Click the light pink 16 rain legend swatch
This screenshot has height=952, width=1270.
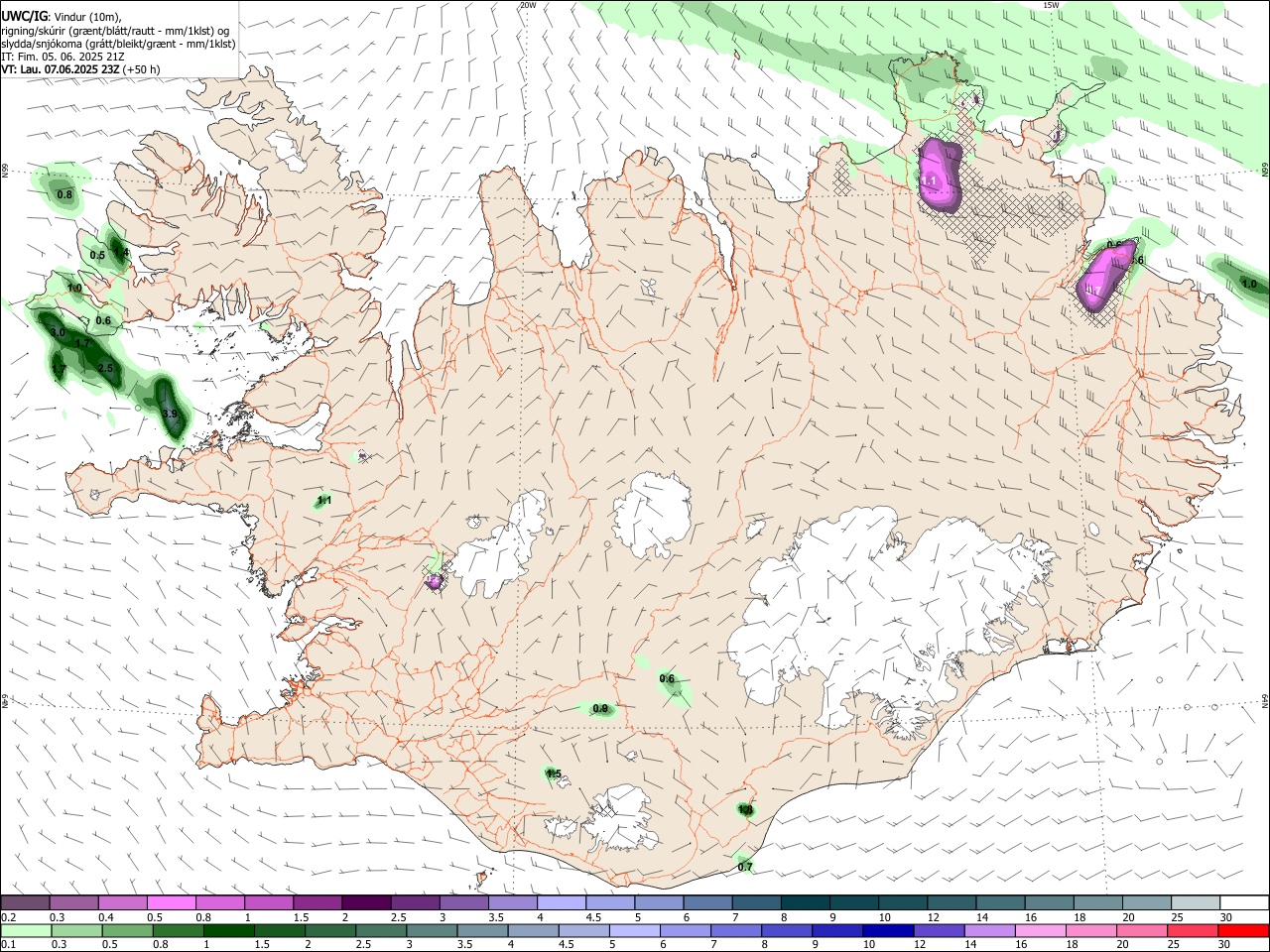(x=1040, y=930)
